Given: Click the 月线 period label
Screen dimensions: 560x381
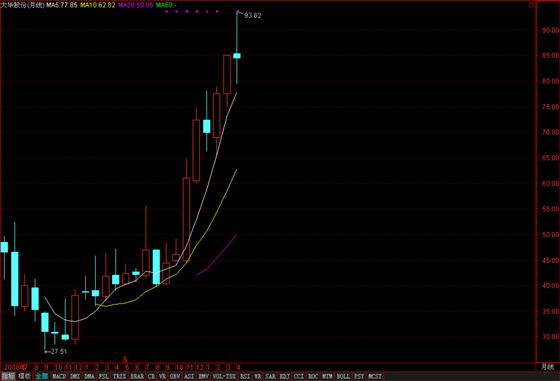Looking at the screenshot, I should tap(548, 367).
